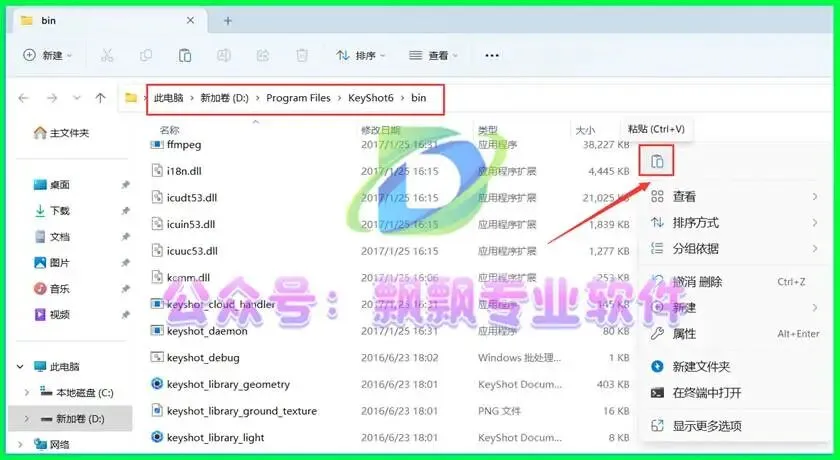Sort by the 大小 column header
The image size is (840, 460).
pos(585,130)
